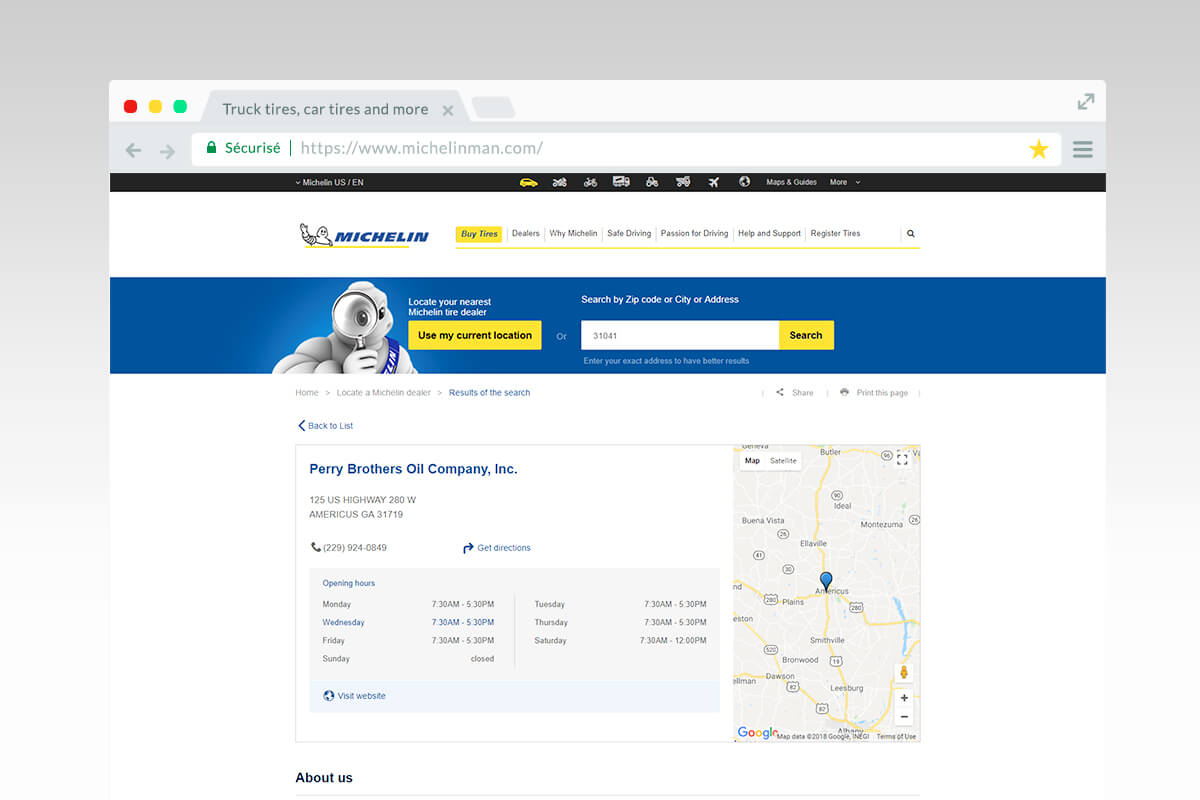Open the Dealers menu item
The image size is (1200, 800).
click(525, 233)
